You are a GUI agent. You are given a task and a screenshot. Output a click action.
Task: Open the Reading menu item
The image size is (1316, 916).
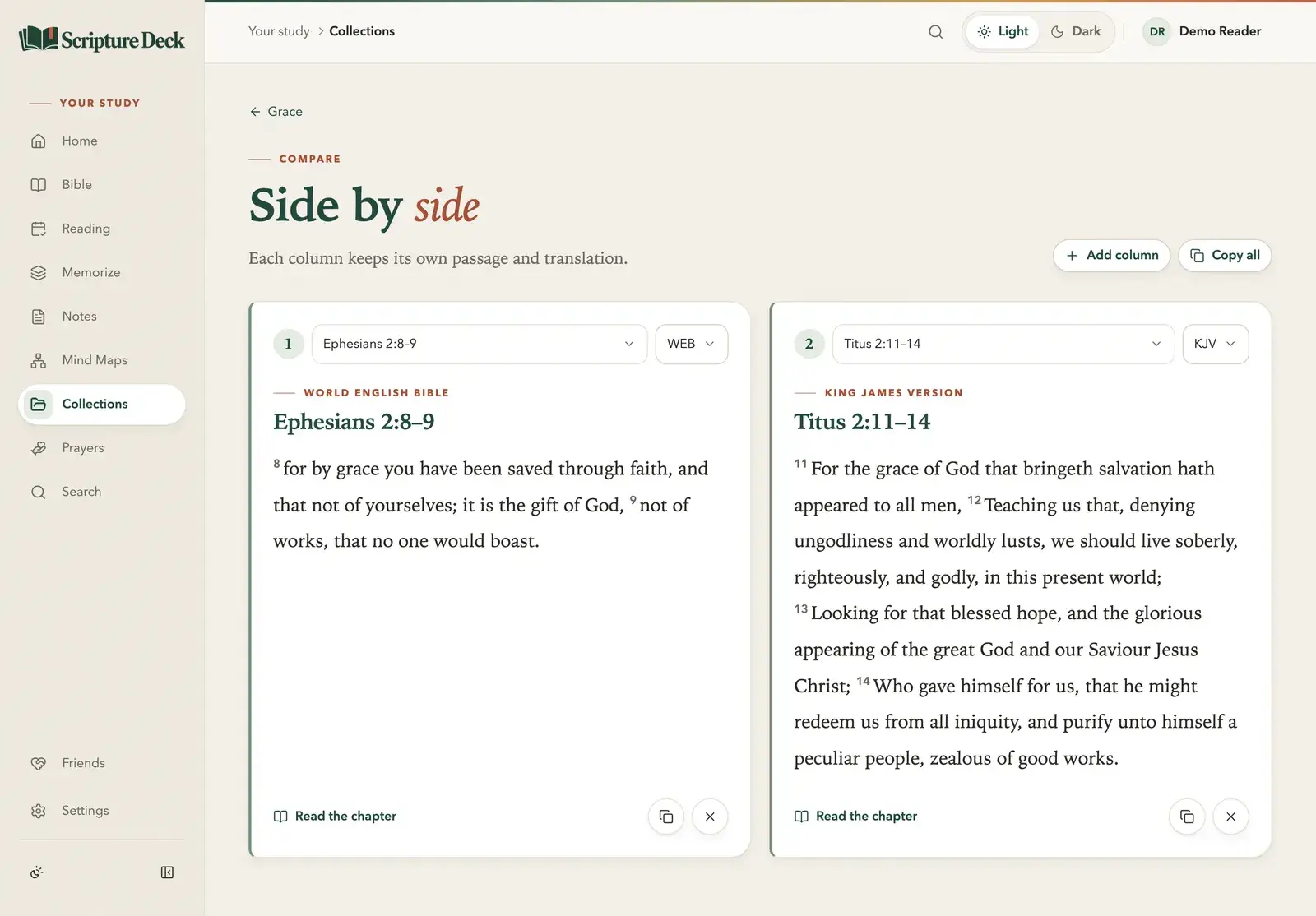pyautogui.click(x=102, y=229)
